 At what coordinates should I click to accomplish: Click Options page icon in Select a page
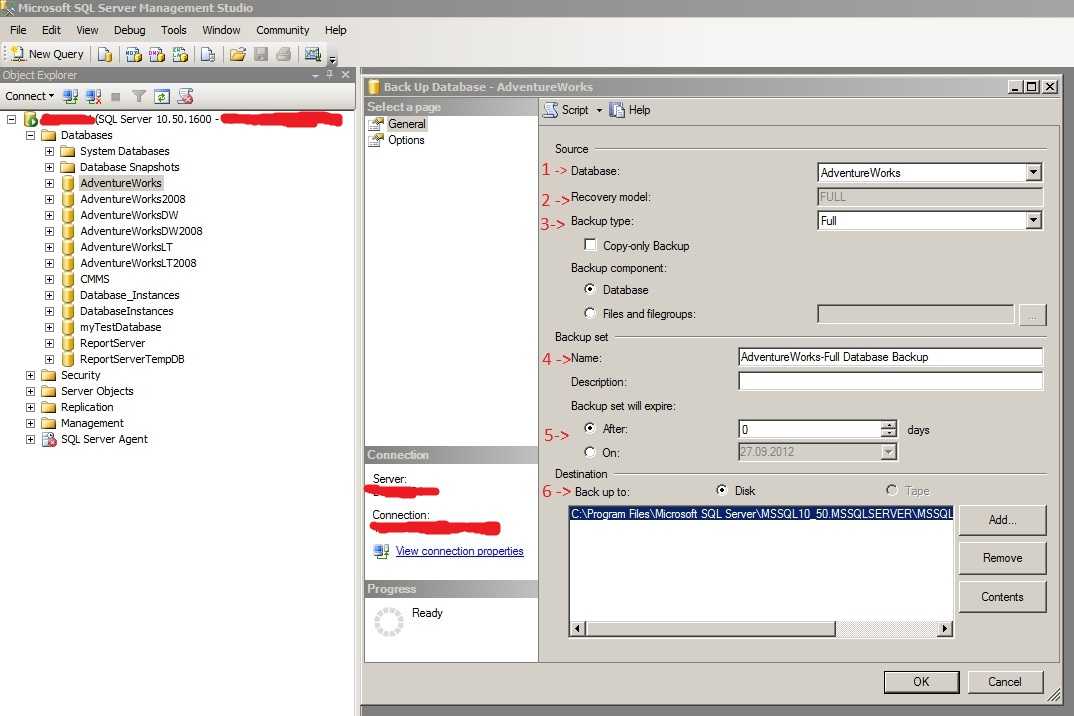coord(375,140)
